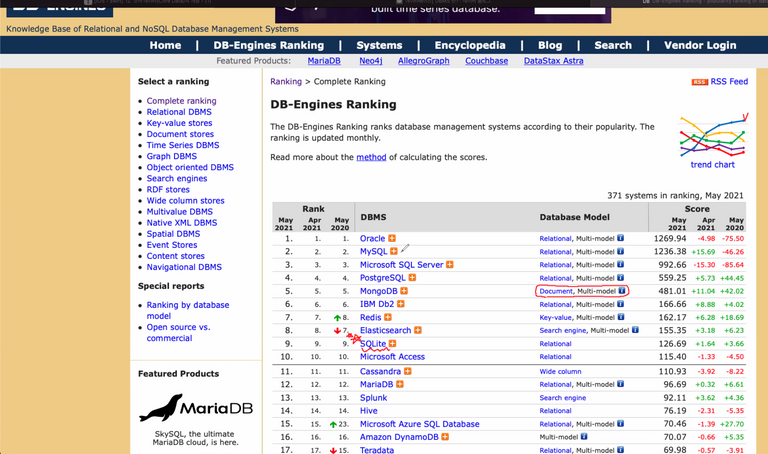The width and height of the screenshot is (768, 454).
Task: Click the plus icon next to Redis
Action: click(388, 317)
